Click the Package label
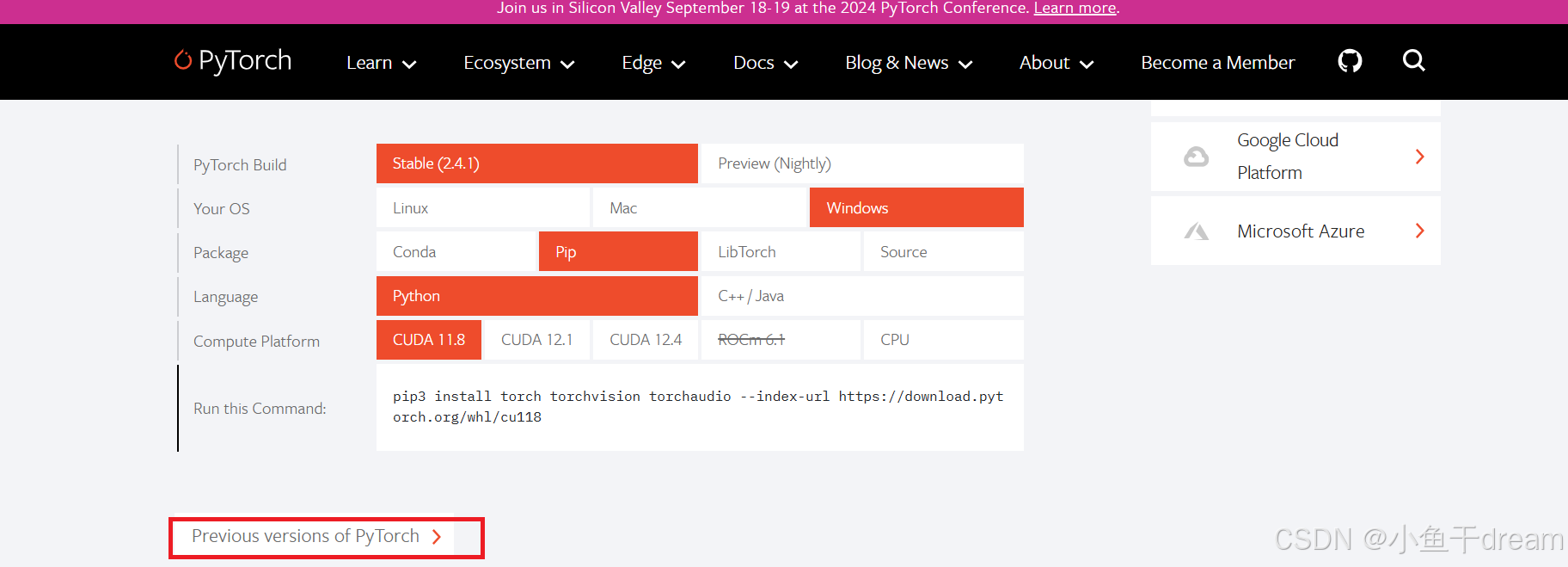The width and height of the screenshot is (1568, 567). click(x=221, y=253)
